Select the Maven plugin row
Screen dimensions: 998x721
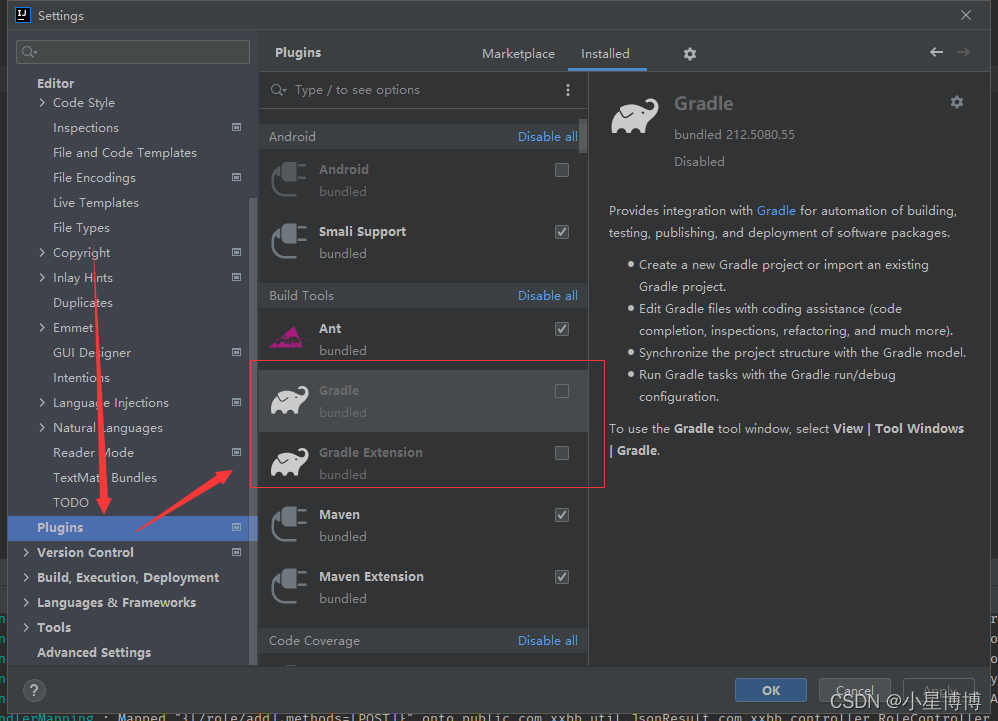tap(423, 525)
